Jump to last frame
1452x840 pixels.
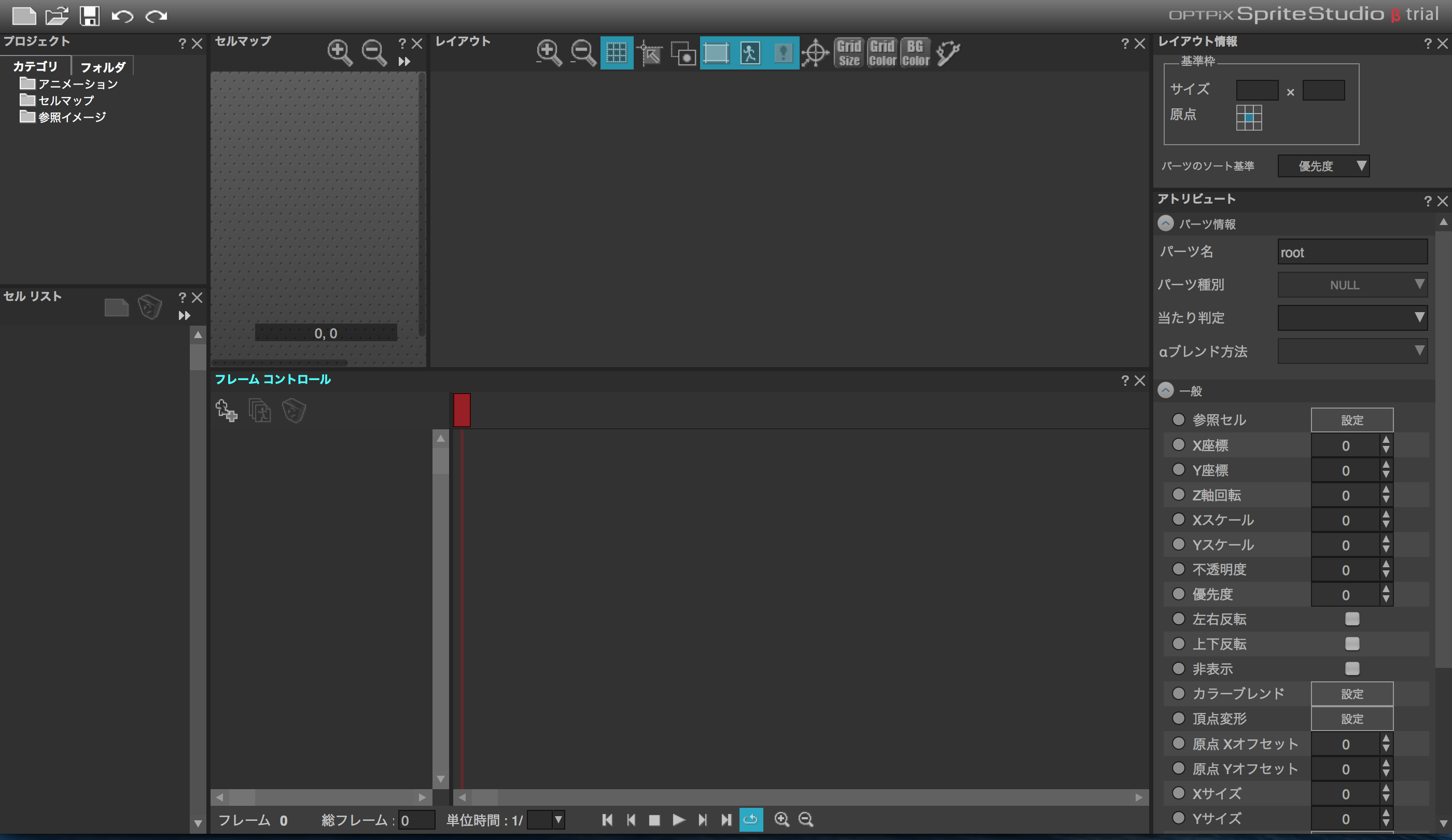click(x=726, y=820)
